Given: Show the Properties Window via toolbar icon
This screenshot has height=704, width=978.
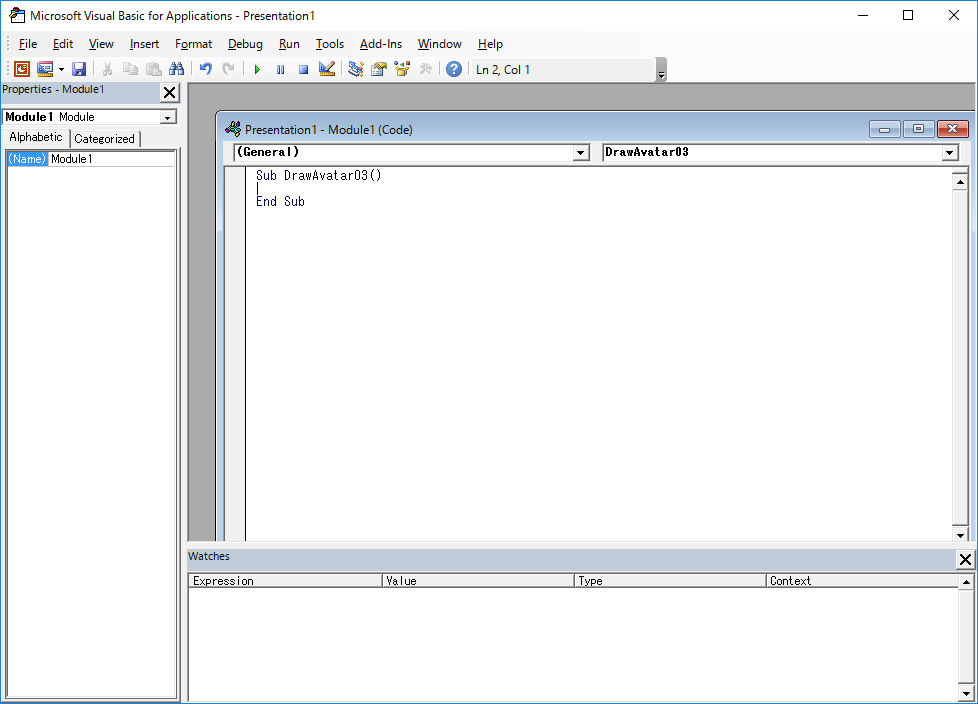Looking at the screenshot, I should [379, 69].
